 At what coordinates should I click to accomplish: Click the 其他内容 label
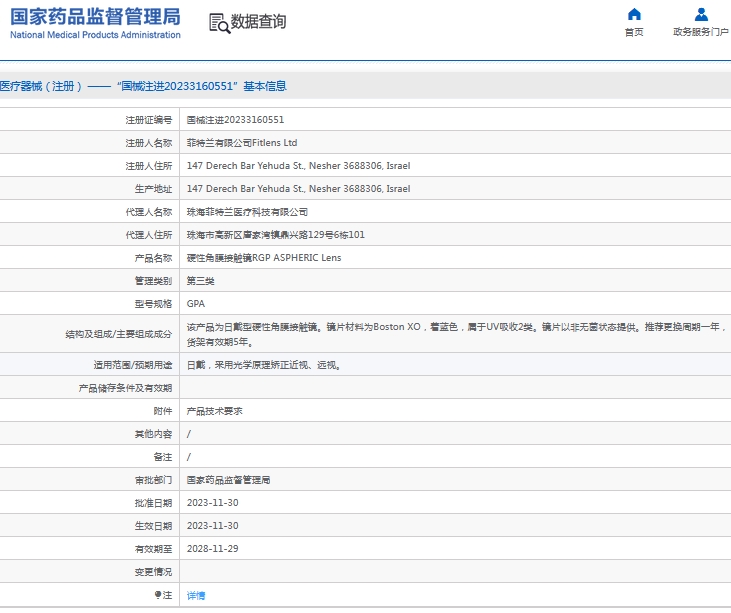tap(153, 434)
